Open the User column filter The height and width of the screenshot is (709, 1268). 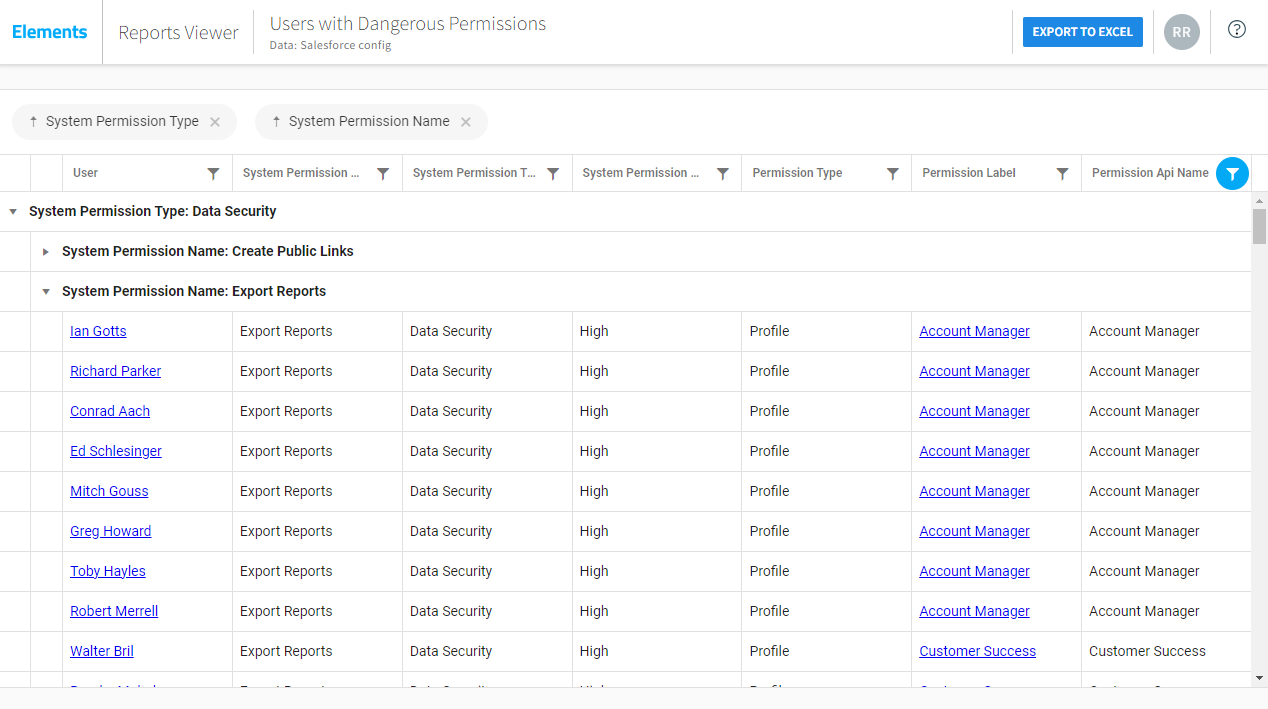pos(214,173)
